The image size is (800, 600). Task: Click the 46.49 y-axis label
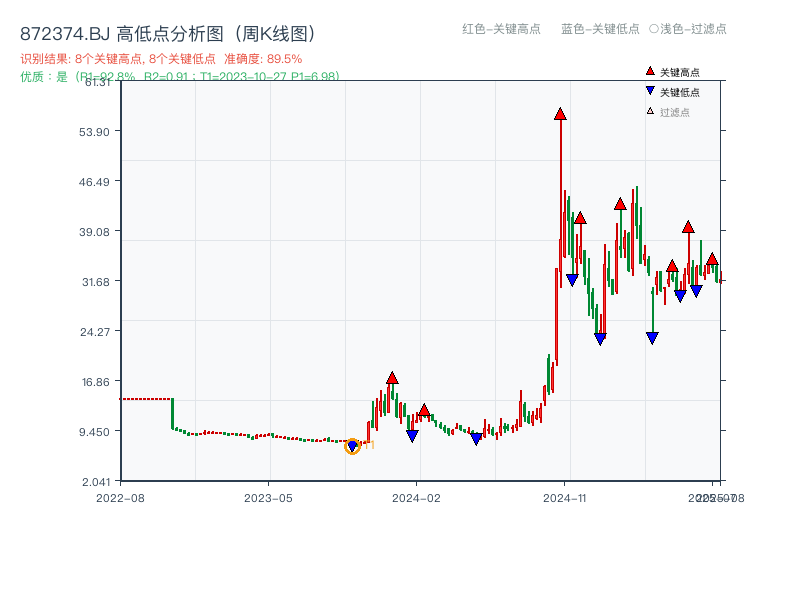94,182
